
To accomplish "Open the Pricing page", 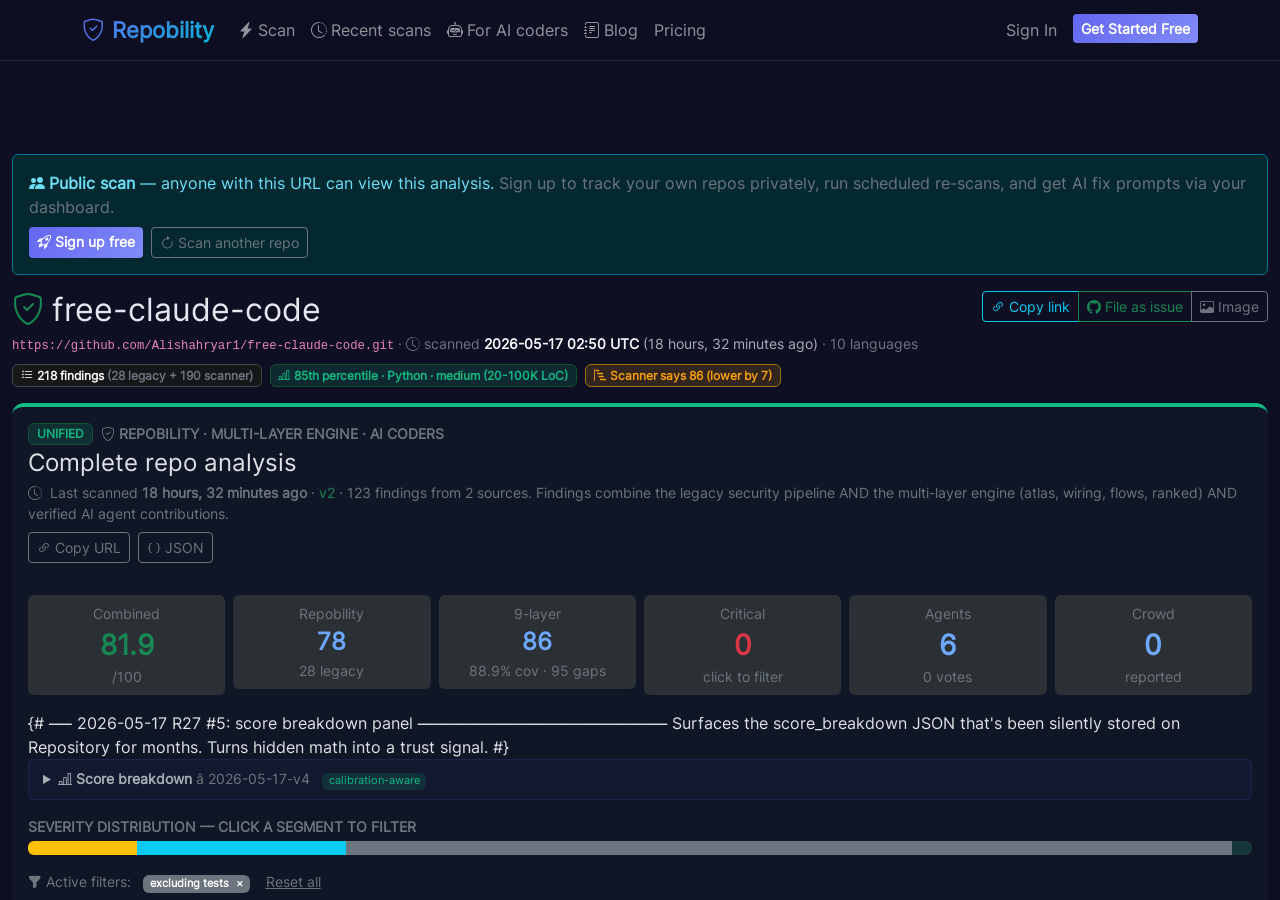I will 680,30.
